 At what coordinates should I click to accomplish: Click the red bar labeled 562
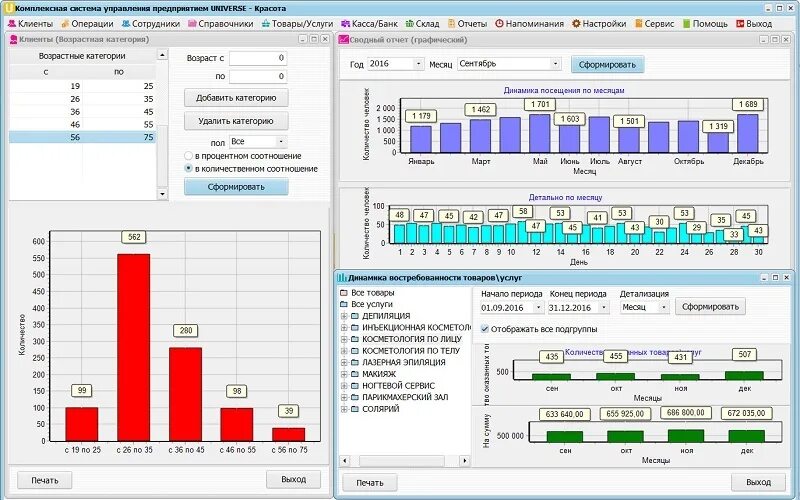pyautogui.click(x=134, y=347)
